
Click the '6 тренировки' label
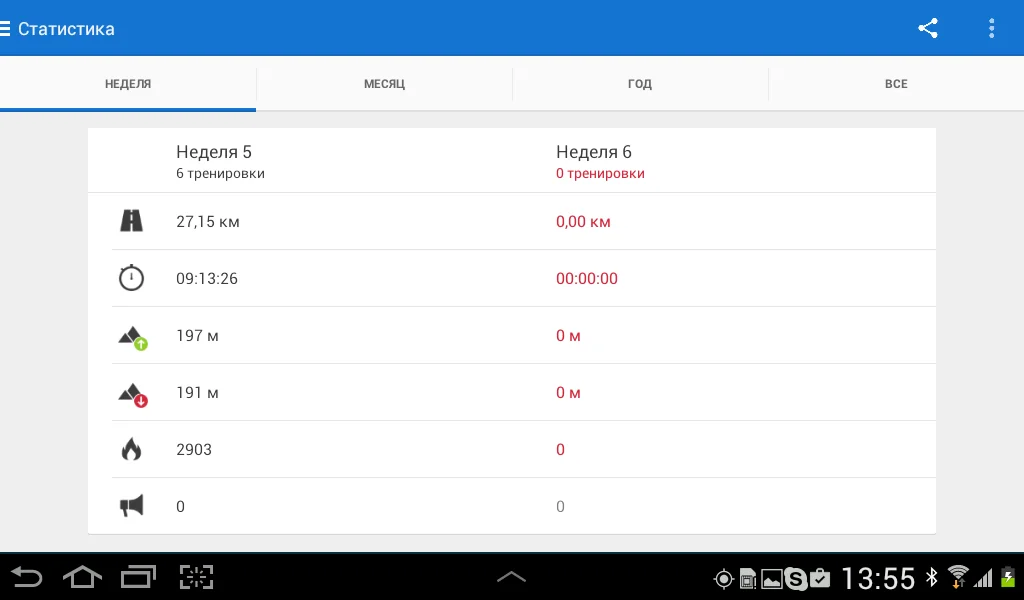(220, 174)
